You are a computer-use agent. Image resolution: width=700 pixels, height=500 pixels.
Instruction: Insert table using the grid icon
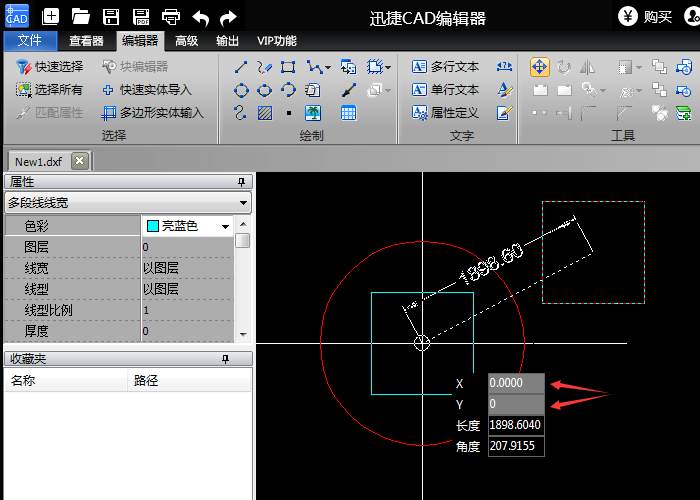tap(348, 113)
